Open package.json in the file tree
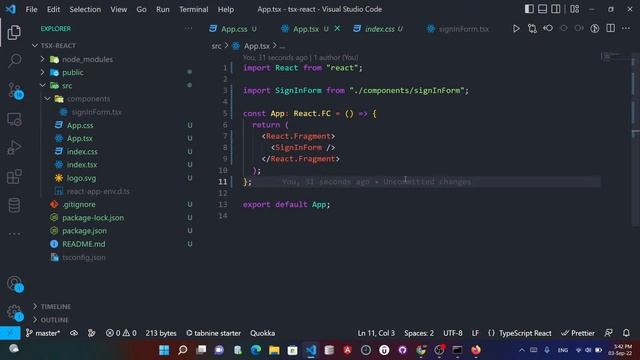Viewport: 640px width, 360px height. click(x=84, y=231)
